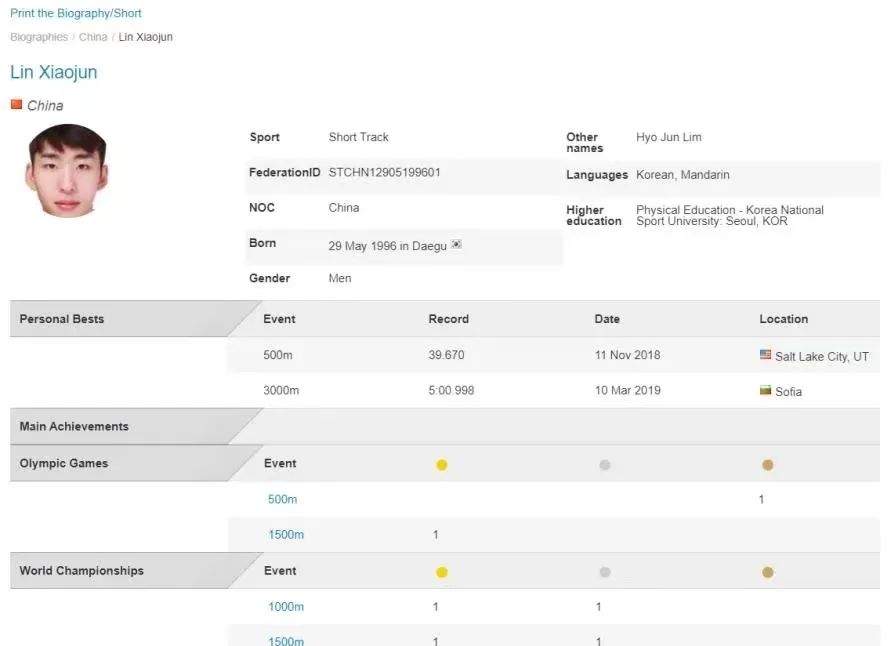
Task: Click the silver medal icon in World Championships row
Action: coord(605,572)
